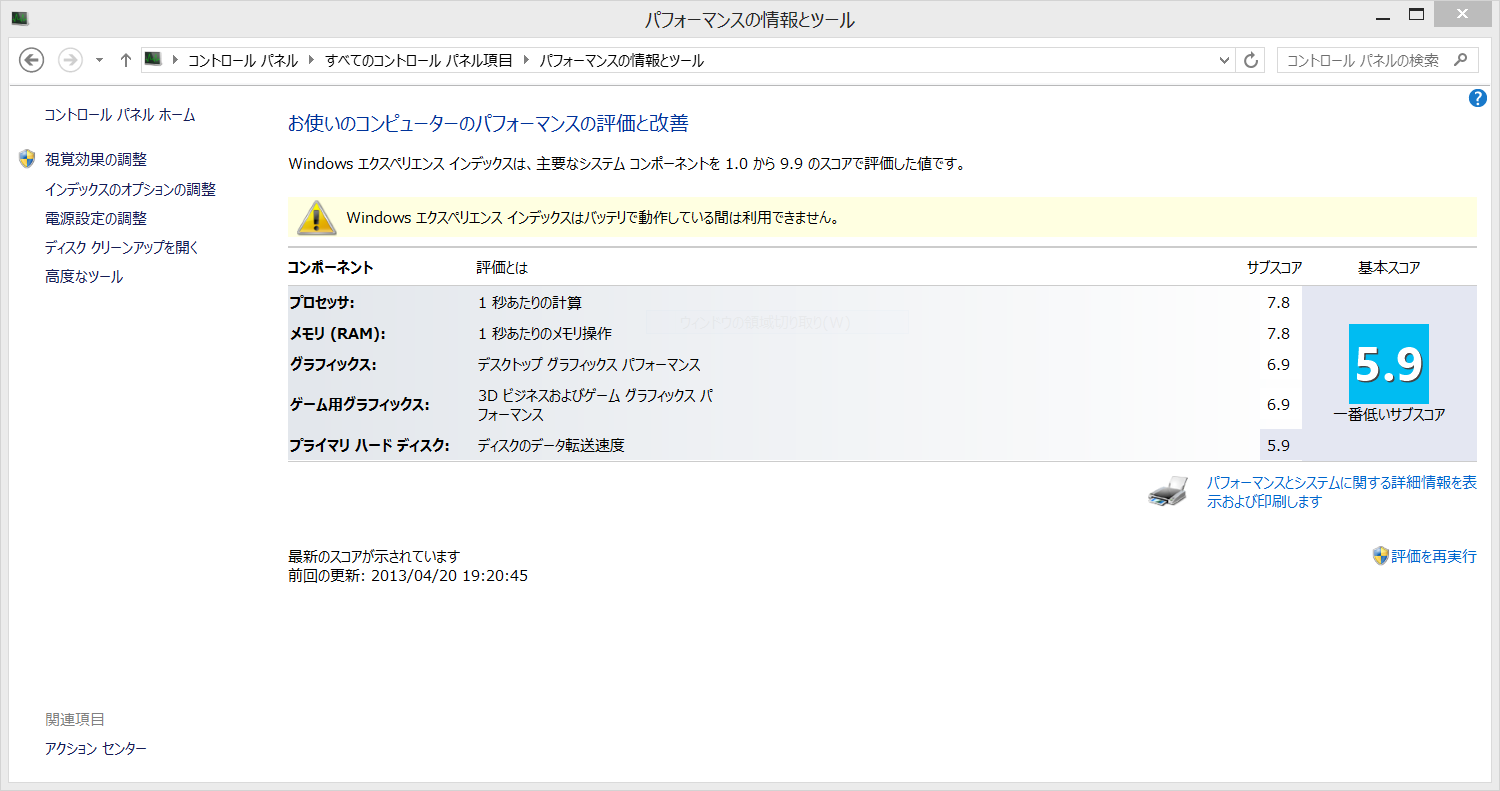
Task: Open 高度なツール link
Action: click(x=84, y=277)
